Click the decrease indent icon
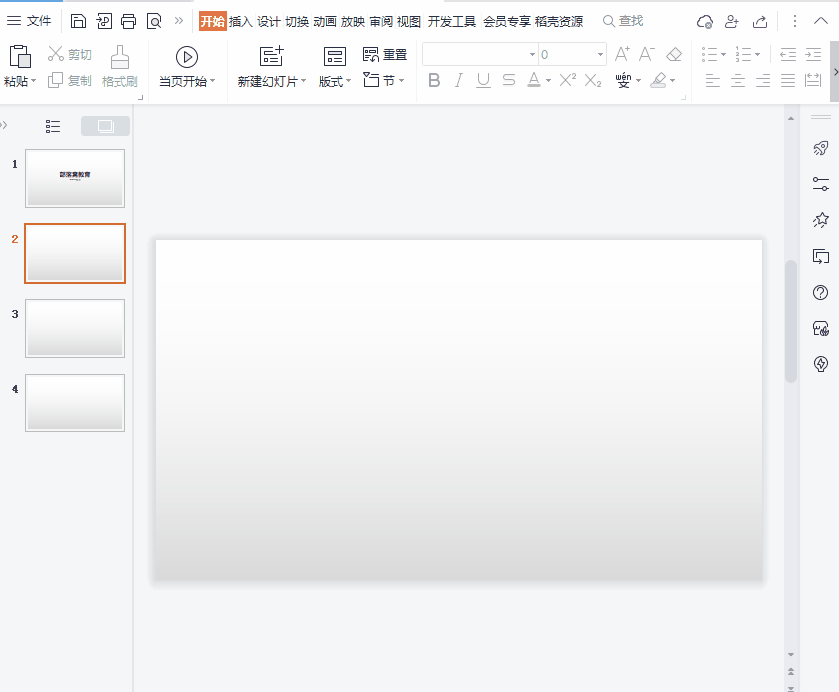Viewport: 839px width, 692px height. click(x=788, y=54)
